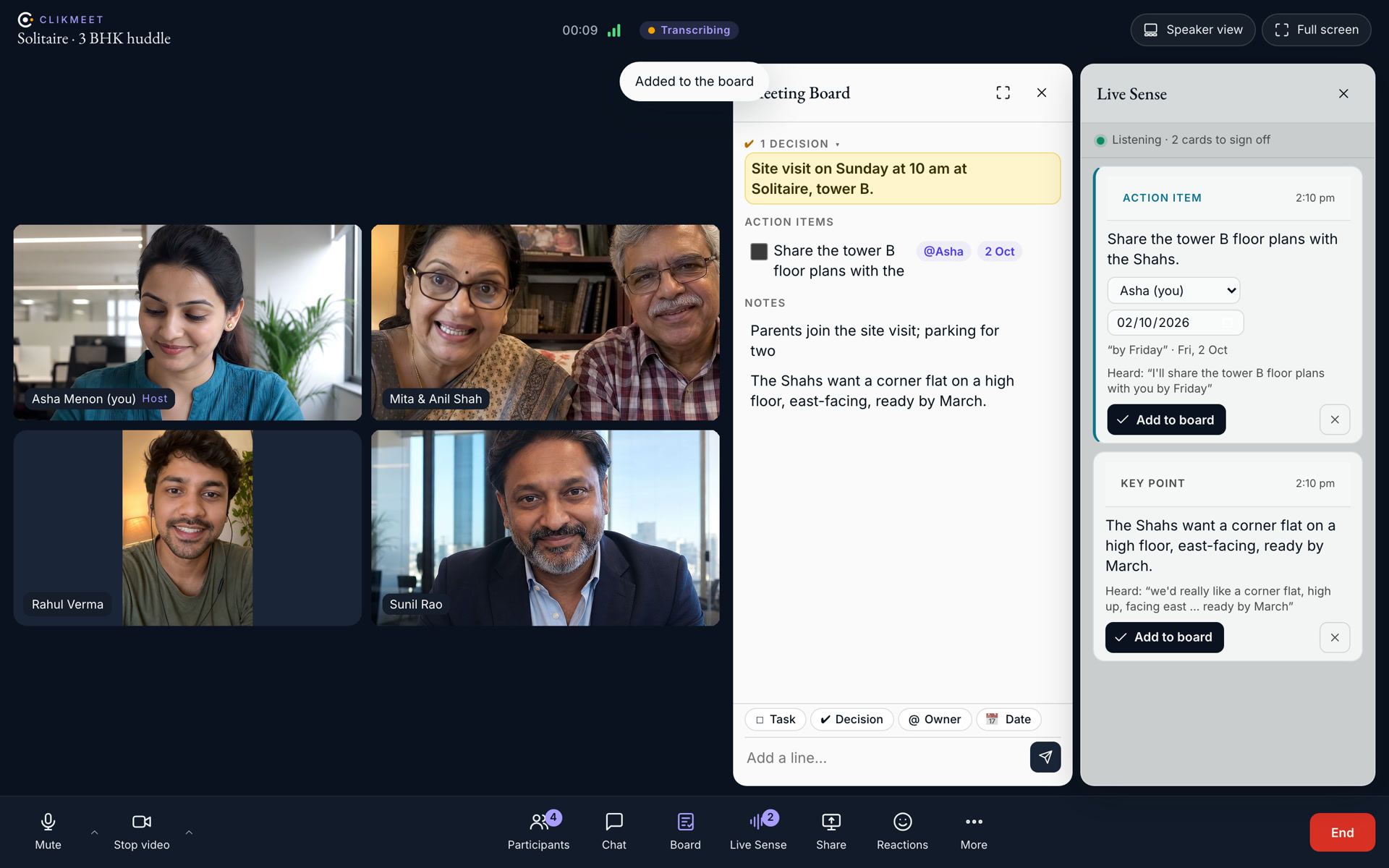This screenshot has width=1389, height=868.
Task: Dismiss the Action Item card
Action: coord(1335,420)
